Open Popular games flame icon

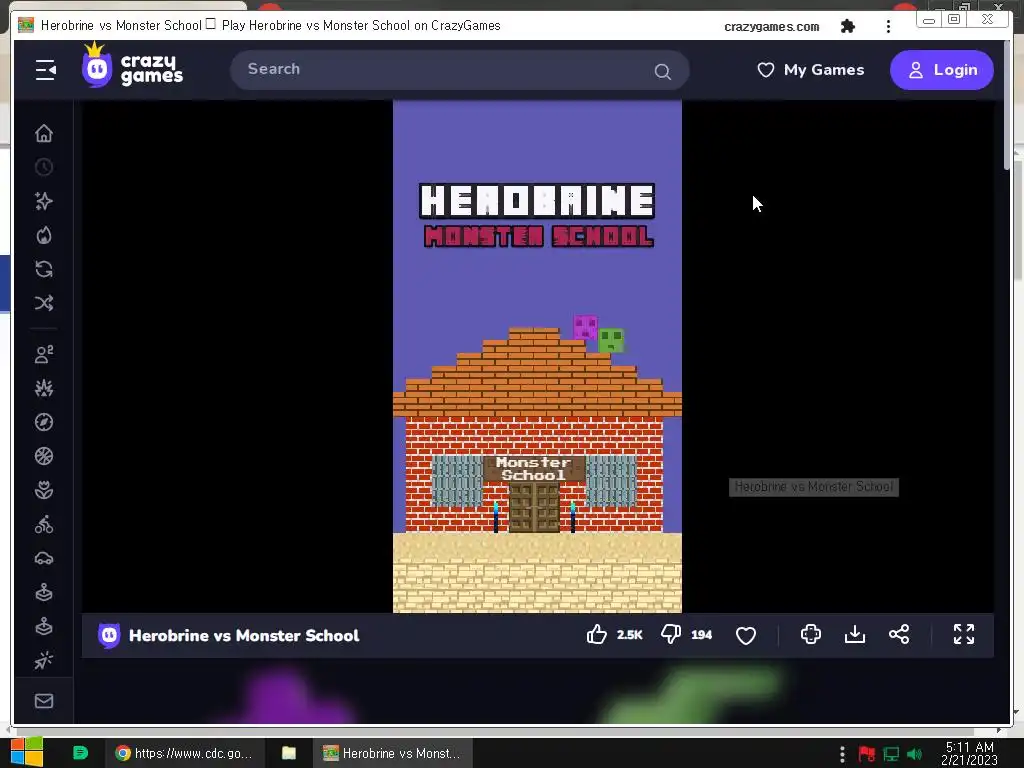[x=44, y=235]
